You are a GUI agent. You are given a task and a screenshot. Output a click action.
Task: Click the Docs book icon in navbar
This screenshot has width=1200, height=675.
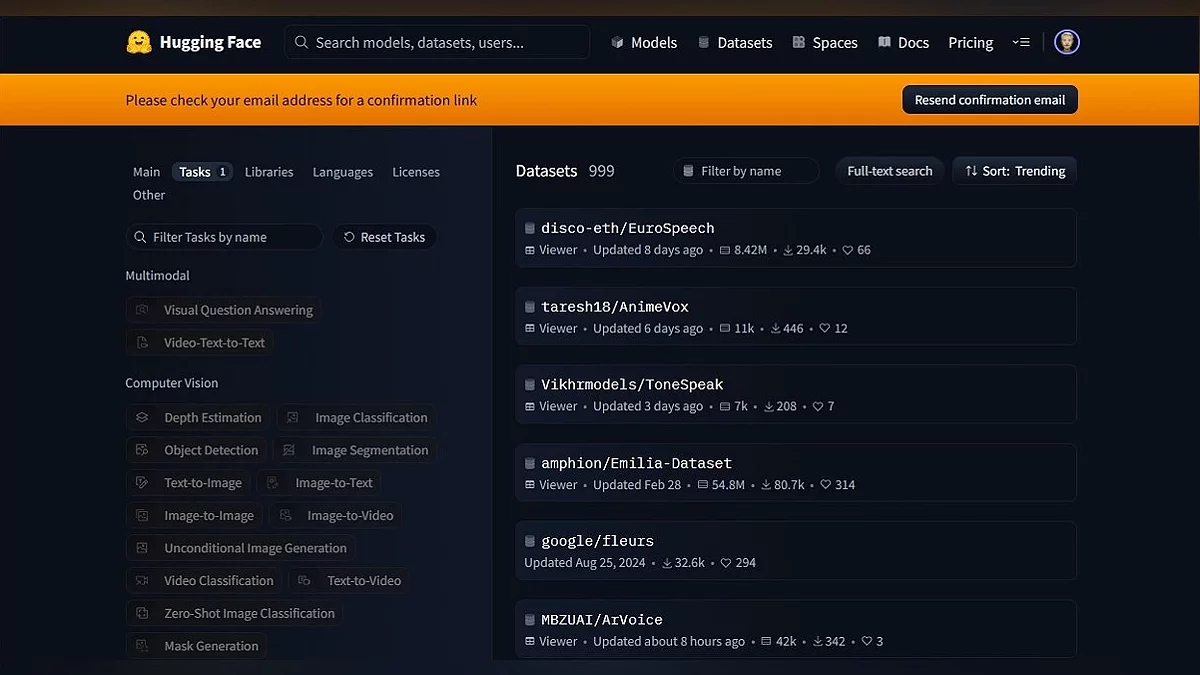pyautogui.click(x=884, y=43)
